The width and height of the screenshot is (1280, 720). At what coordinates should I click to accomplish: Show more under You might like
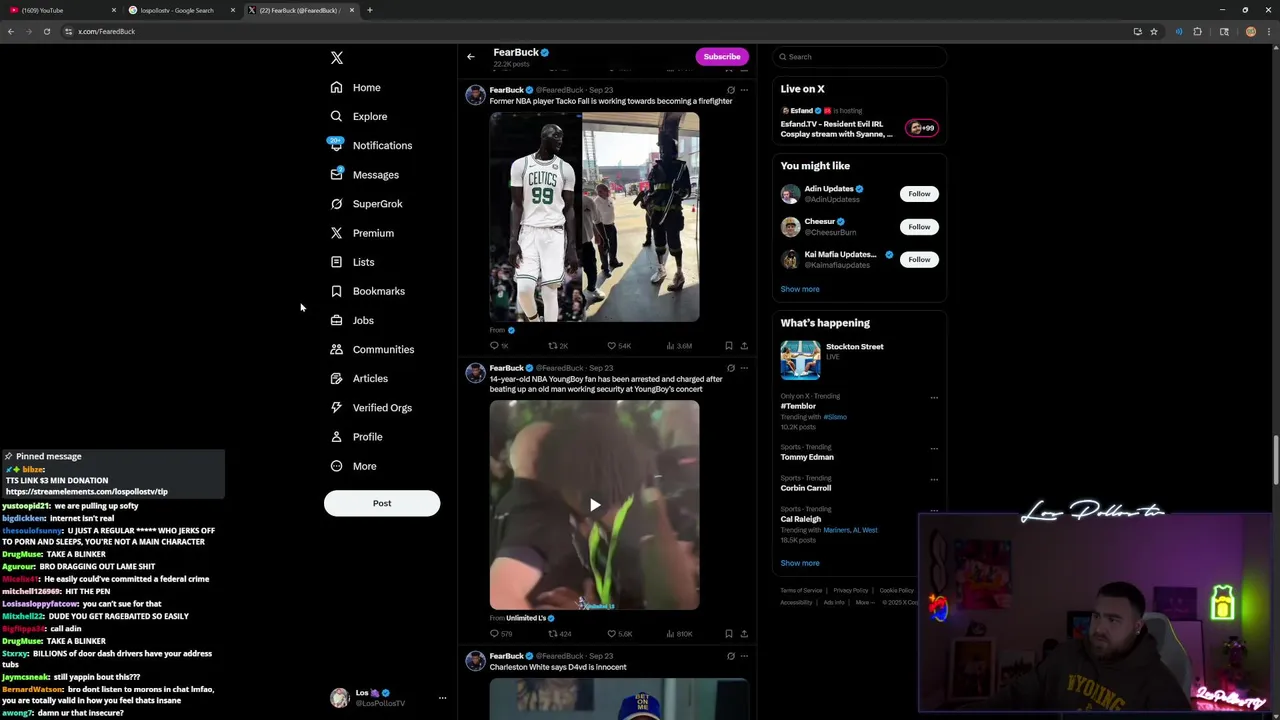(800, 289)
